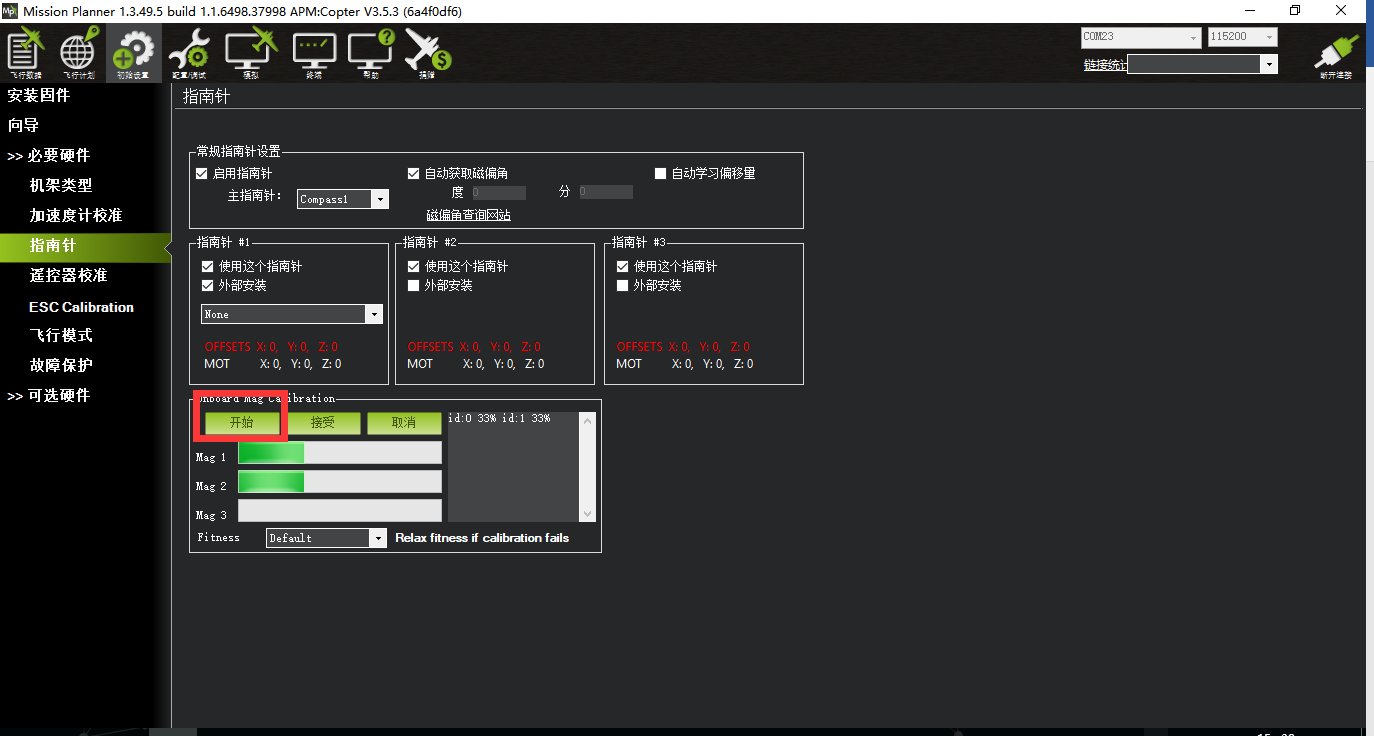Open ESC Calibration from the sidebar
This screenshot has height=736, width=1374.
click(81, 307)
